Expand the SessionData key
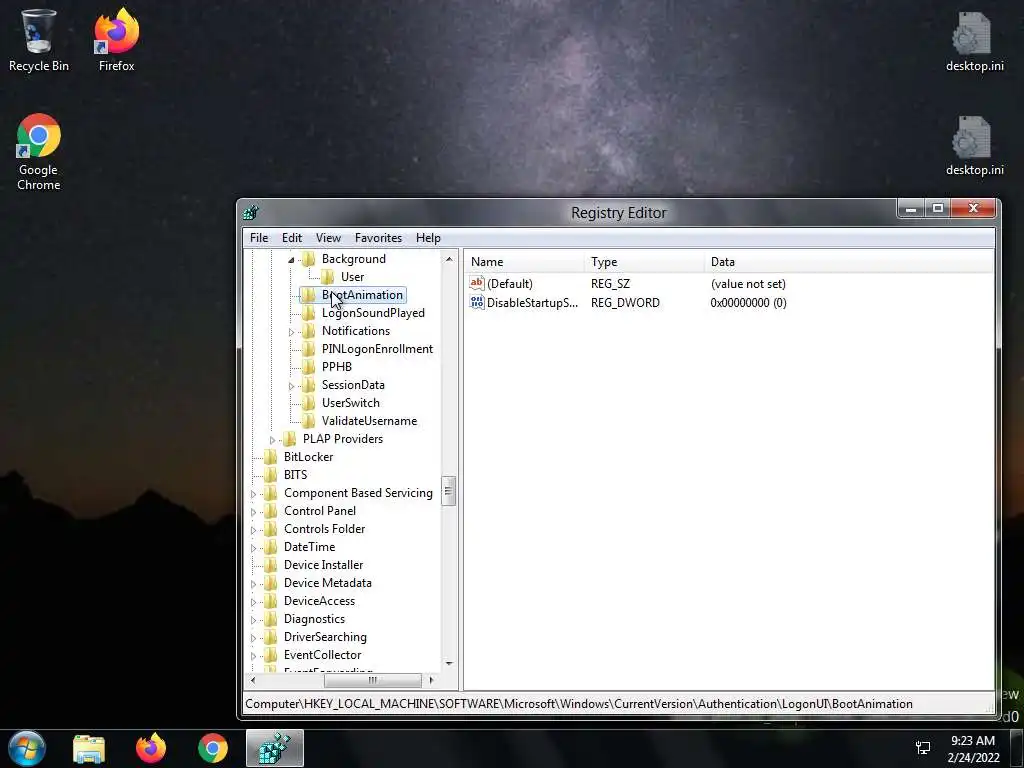1024x768 pixels. coord(291,386)
